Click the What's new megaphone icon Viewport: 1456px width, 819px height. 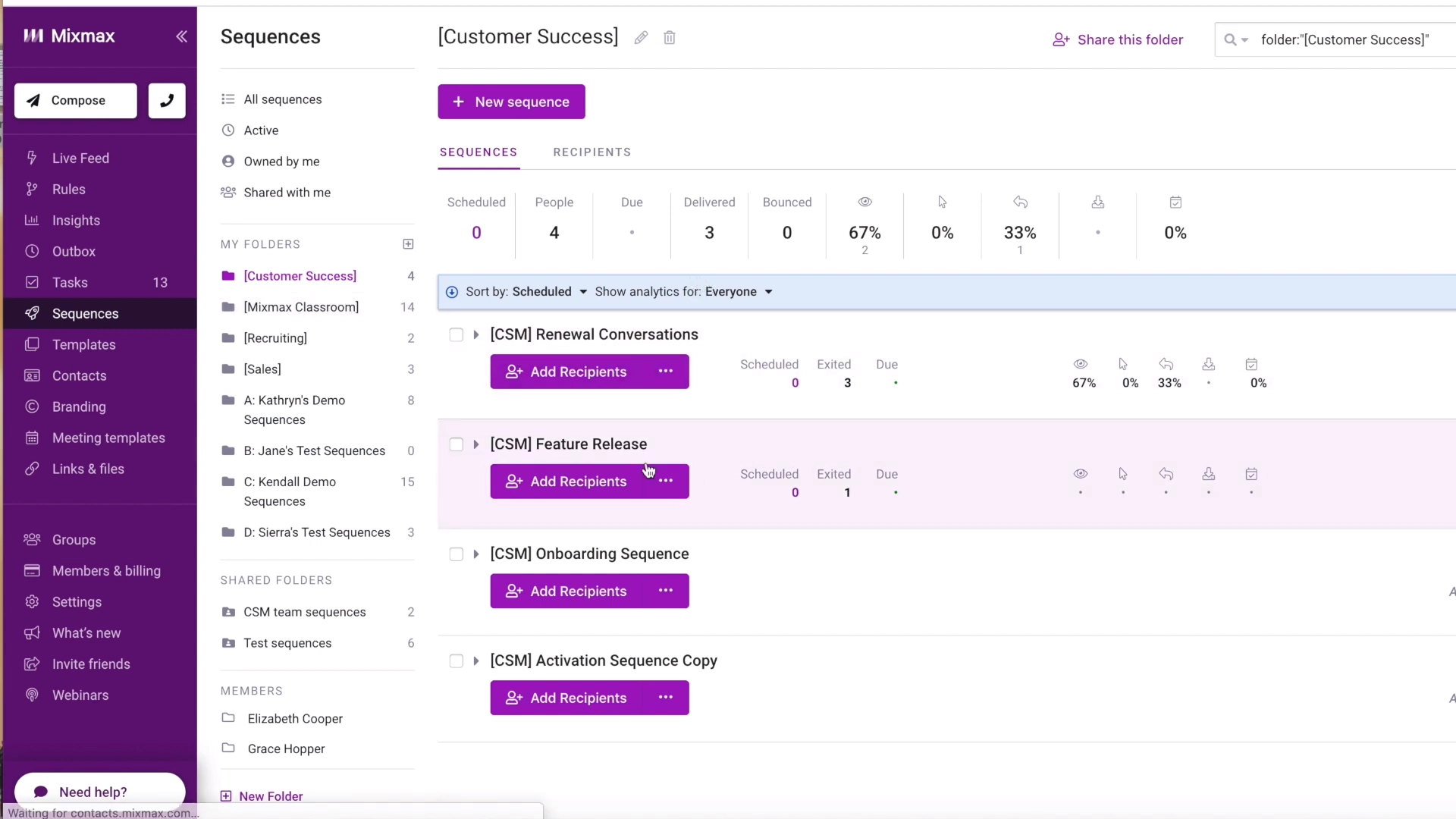[x=32, y=632]
